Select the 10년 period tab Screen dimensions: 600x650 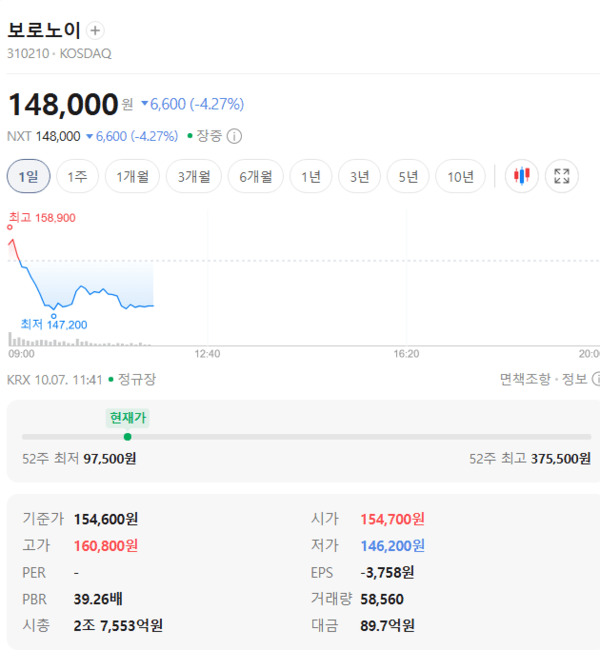(460, 176)
